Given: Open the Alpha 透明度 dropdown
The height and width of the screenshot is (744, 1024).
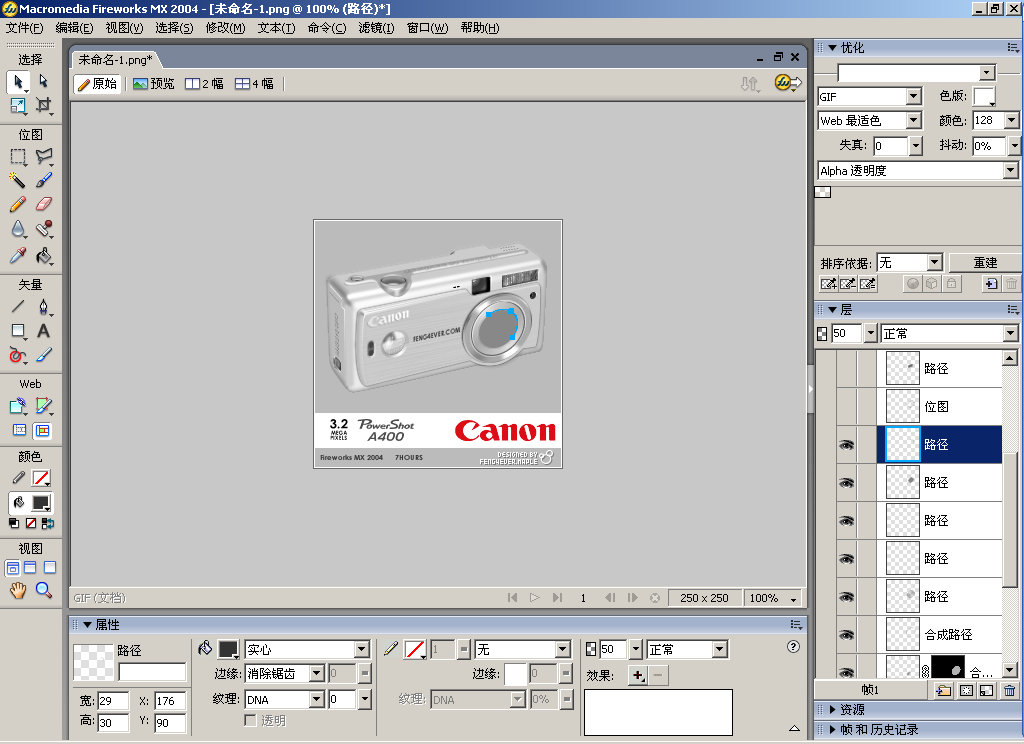Looking at the screenshot, I should (x=1010, y=170).
